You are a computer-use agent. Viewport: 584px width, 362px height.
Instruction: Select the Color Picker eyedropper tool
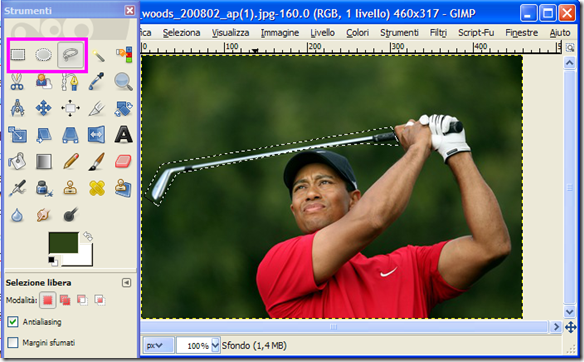97,82
